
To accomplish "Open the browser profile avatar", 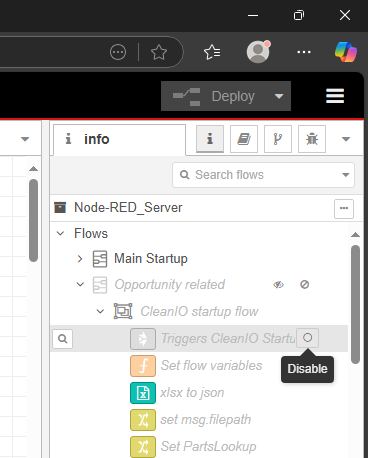I will point(258,52).
